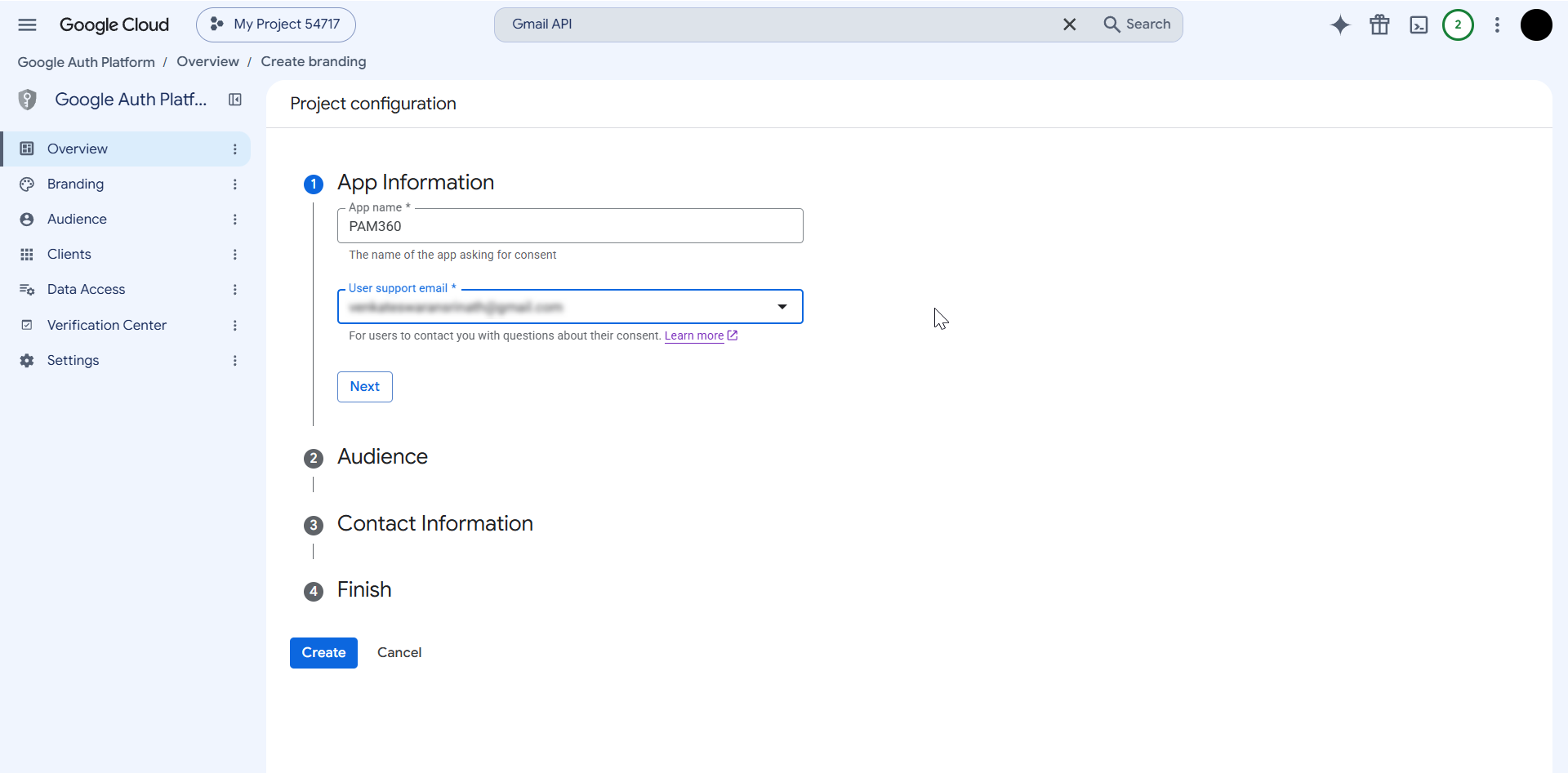
Task: Select Data Access in the sidebar
Action: (125, 290)
